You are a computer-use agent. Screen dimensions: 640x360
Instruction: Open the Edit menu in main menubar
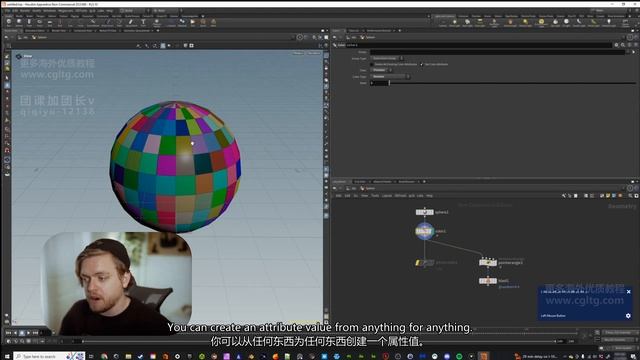15,11
